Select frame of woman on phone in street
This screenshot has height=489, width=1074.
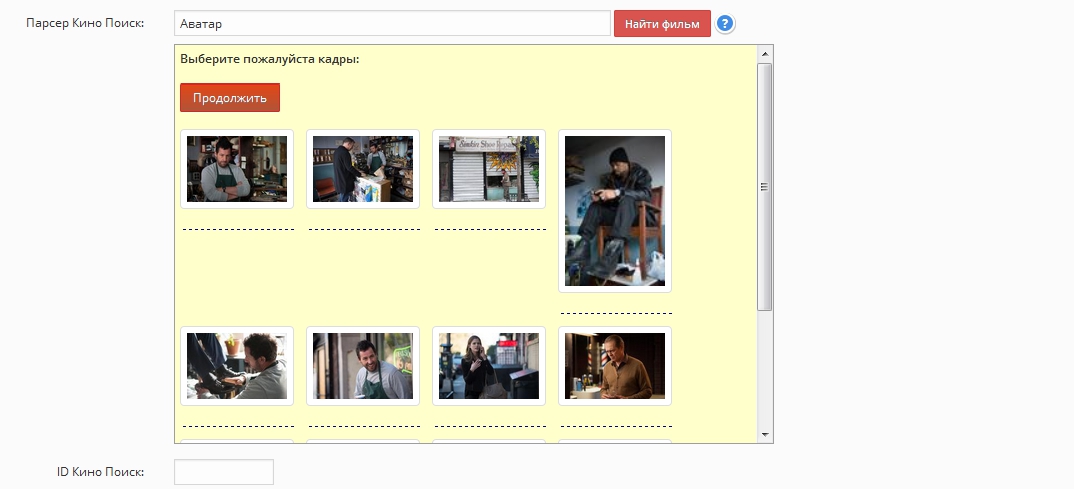[489, 366]
